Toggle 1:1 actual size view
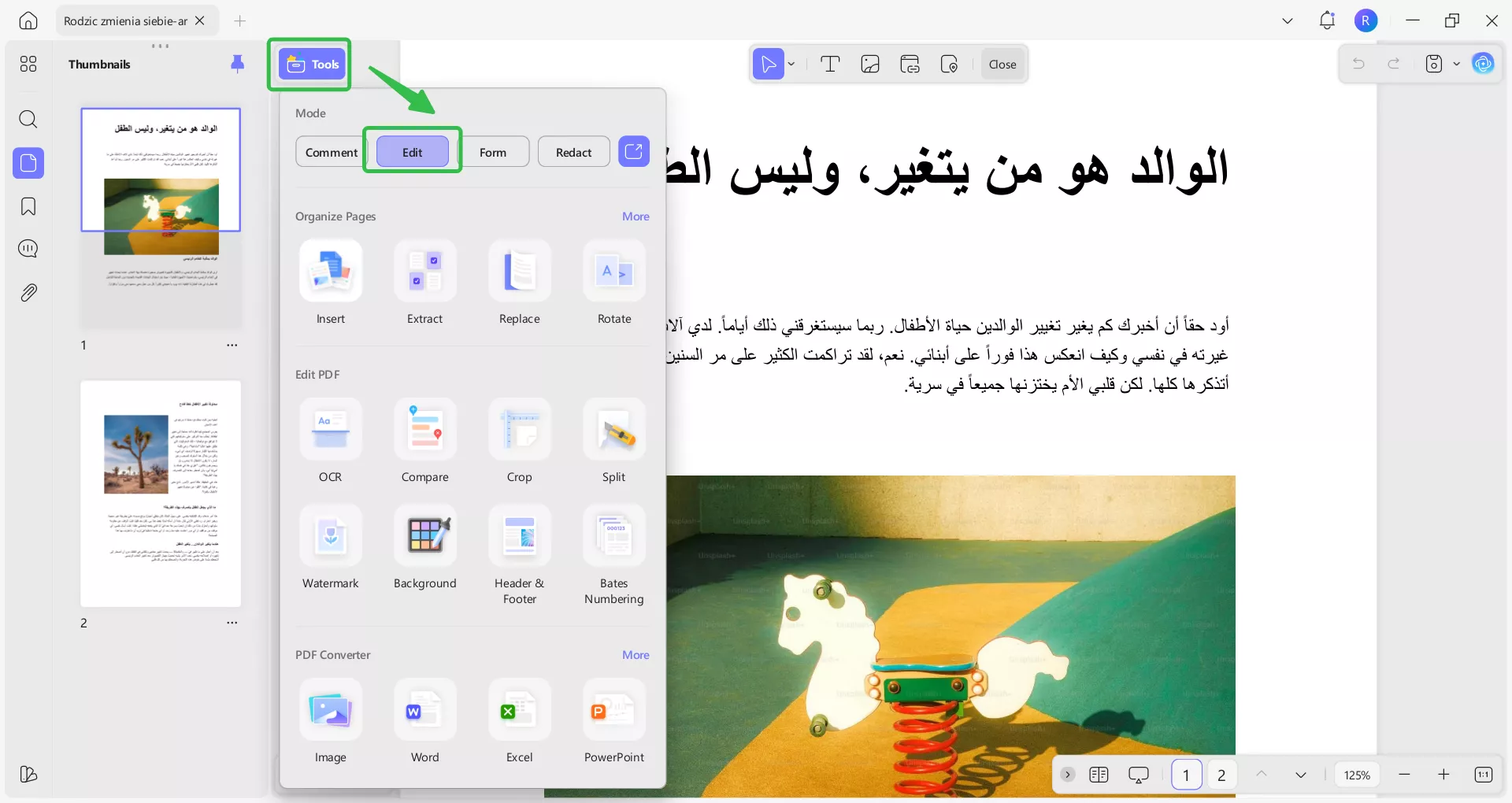 point(1484,775)
